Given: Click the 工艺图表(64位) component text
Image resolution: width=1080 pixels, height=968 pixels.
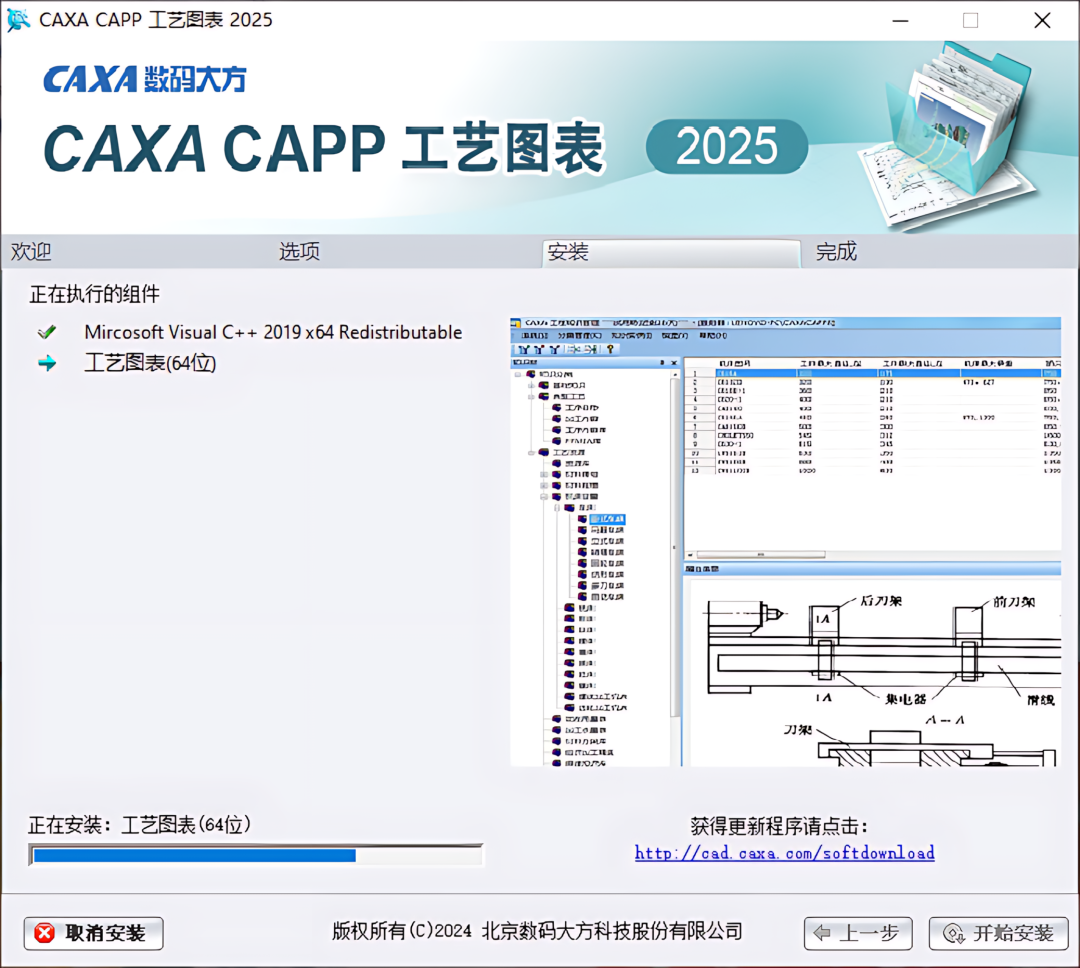Looking at the screenshot, I should [150, 363].
